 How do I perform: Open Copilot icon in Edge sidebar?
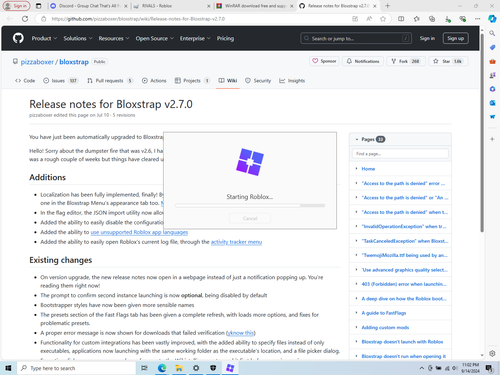coord(492,19)
